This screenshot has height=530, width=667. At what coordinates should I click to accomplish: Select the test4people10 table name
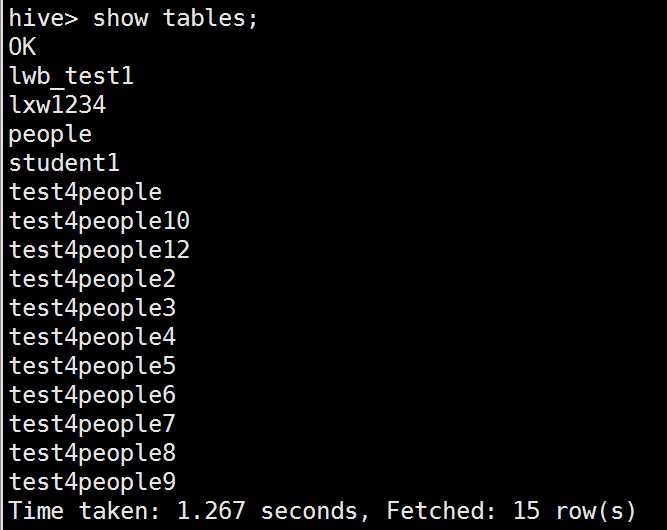click(99, 221)
